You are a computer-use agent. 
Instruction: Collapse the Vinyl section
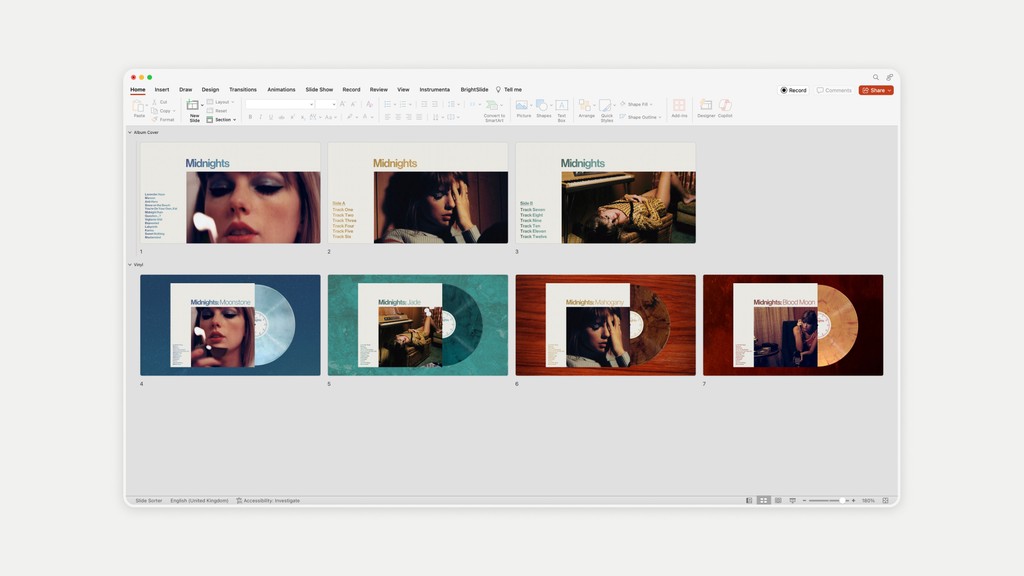click(x=131, y=264)
